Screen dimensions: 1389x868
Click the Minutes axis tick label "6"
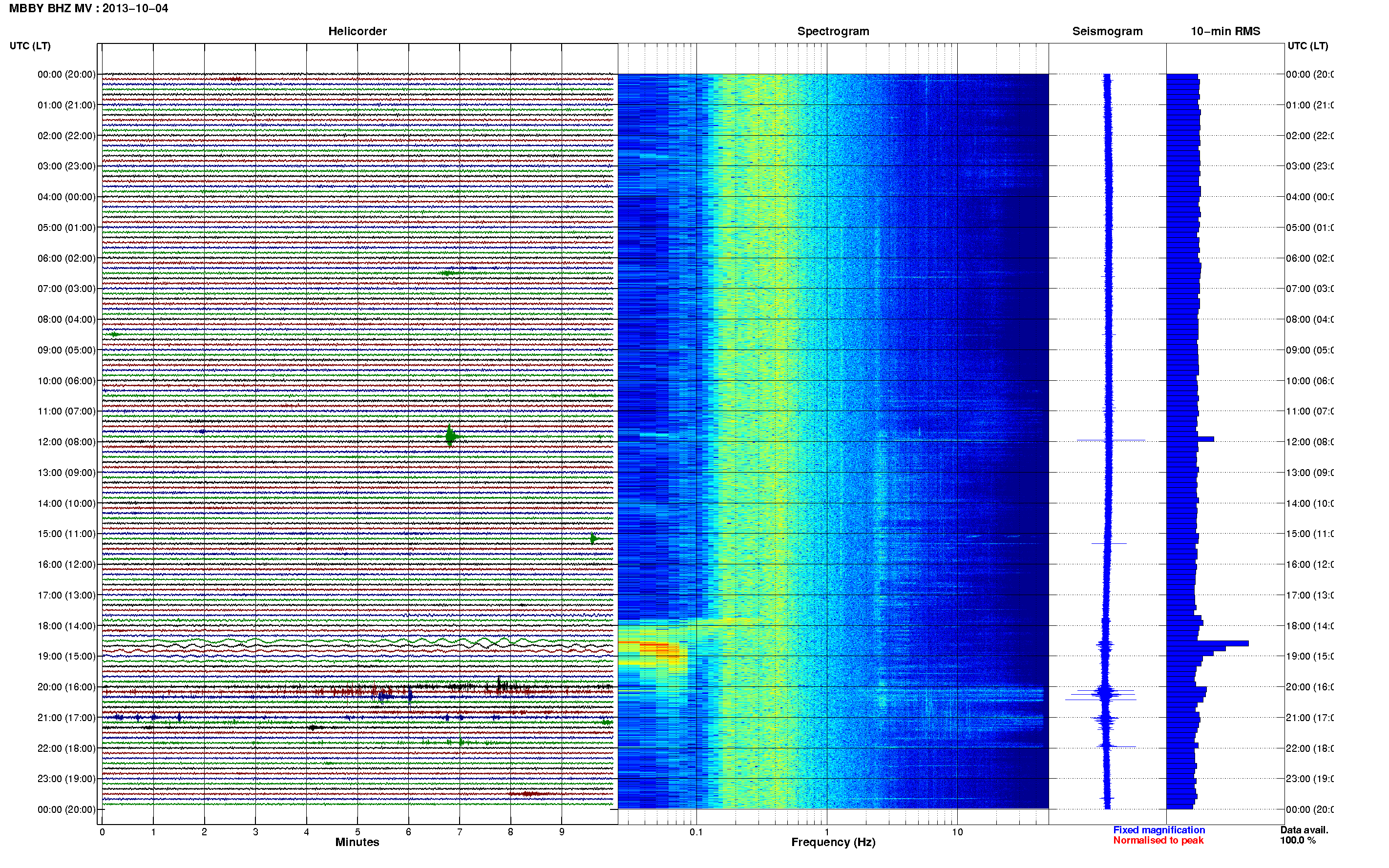409,832
